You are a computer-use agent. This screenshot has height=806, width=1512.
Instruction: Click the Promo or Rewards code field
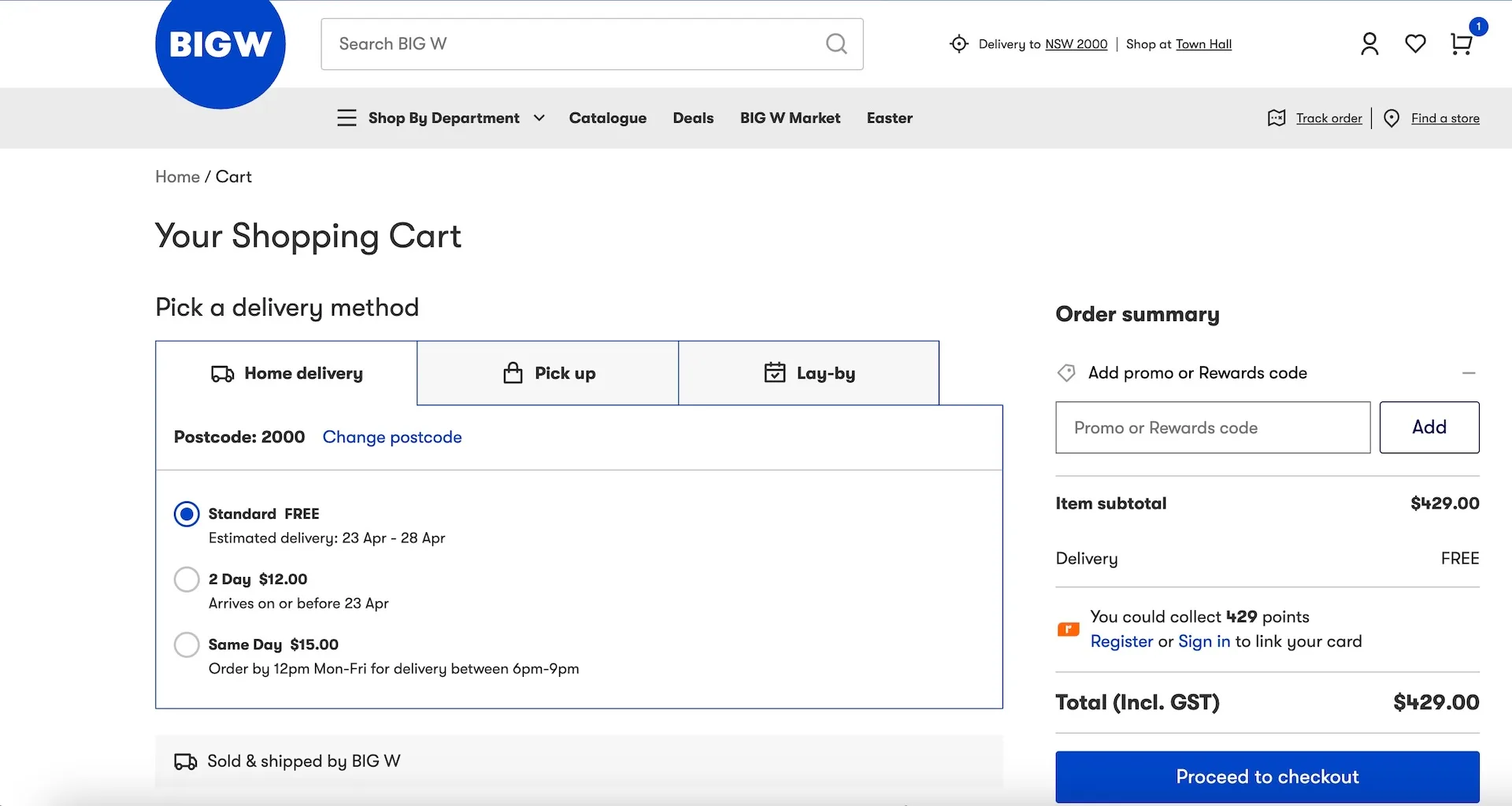tap(1212, 427)
